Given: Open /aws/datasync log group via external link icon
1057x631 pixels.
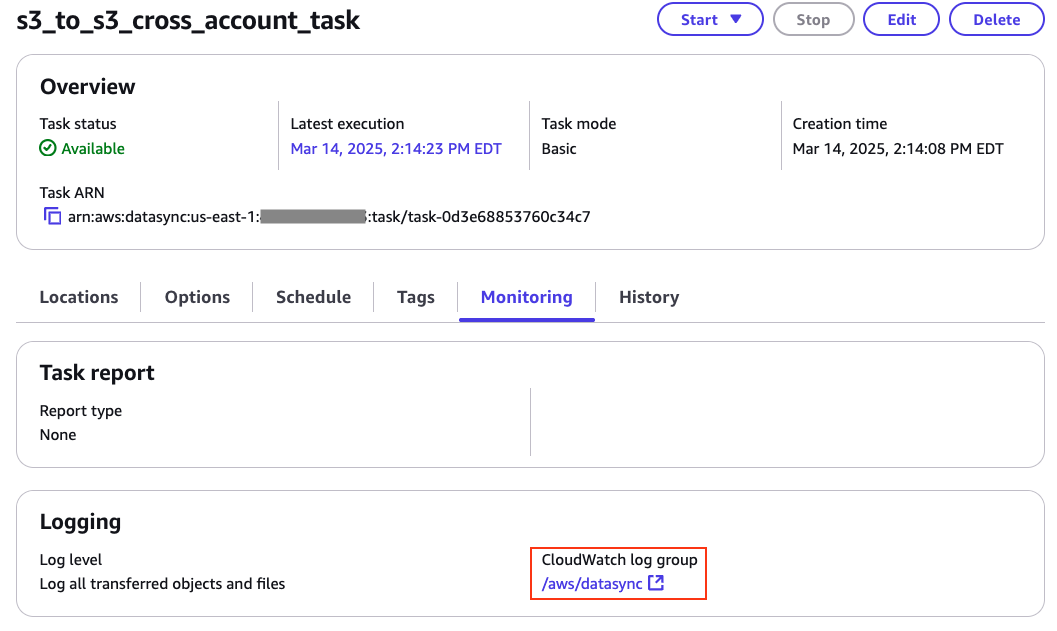Looking at the screenshot, I should (658, 583).
